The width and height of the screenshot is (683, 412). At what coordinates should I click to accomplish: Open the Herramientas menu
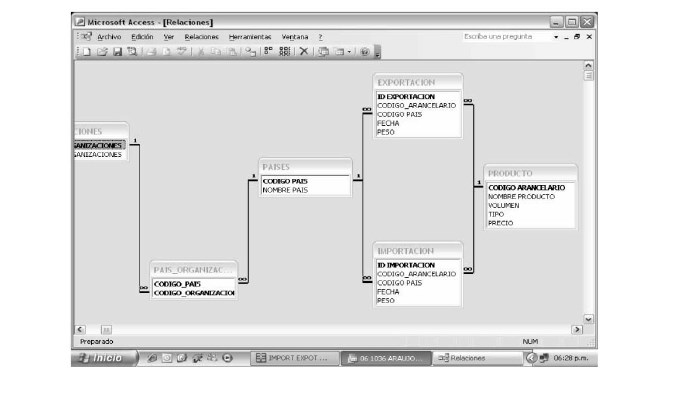[249, 36]
